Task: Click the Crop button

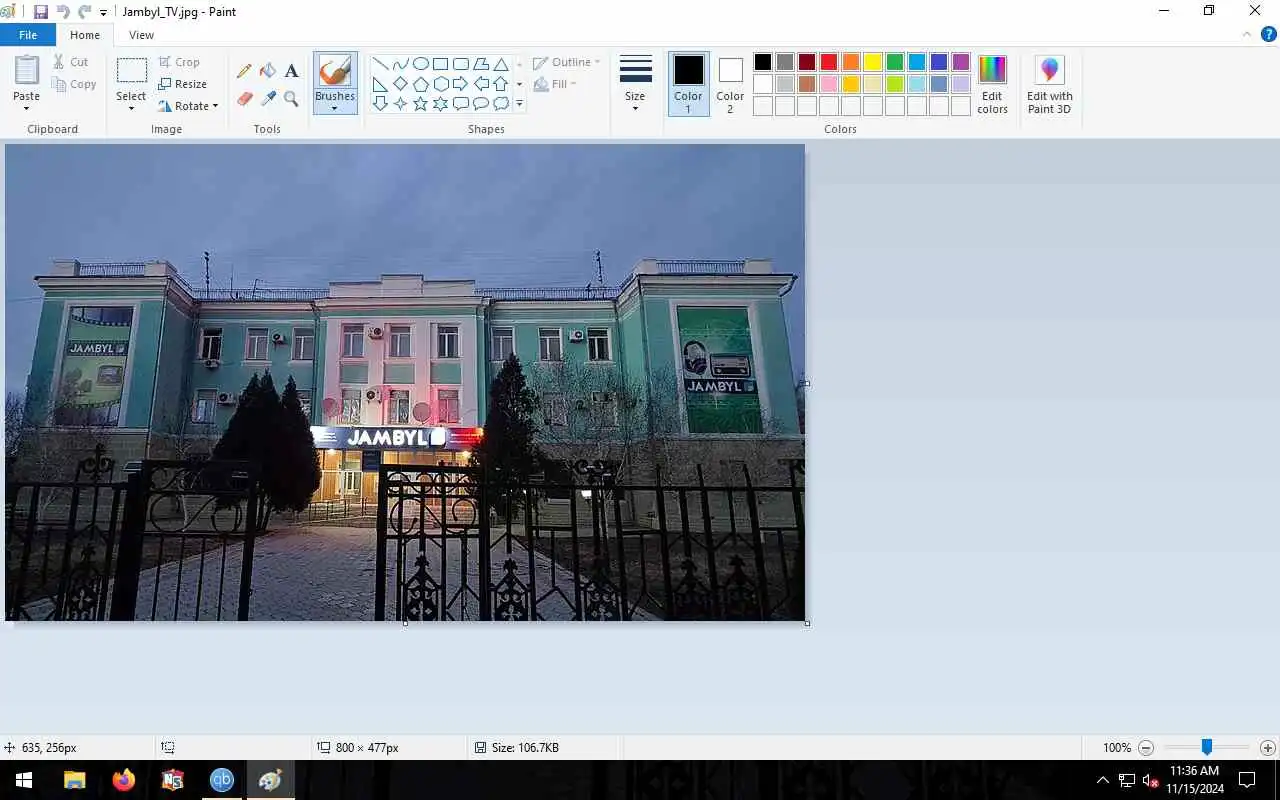Action: (x=179, y=62)
